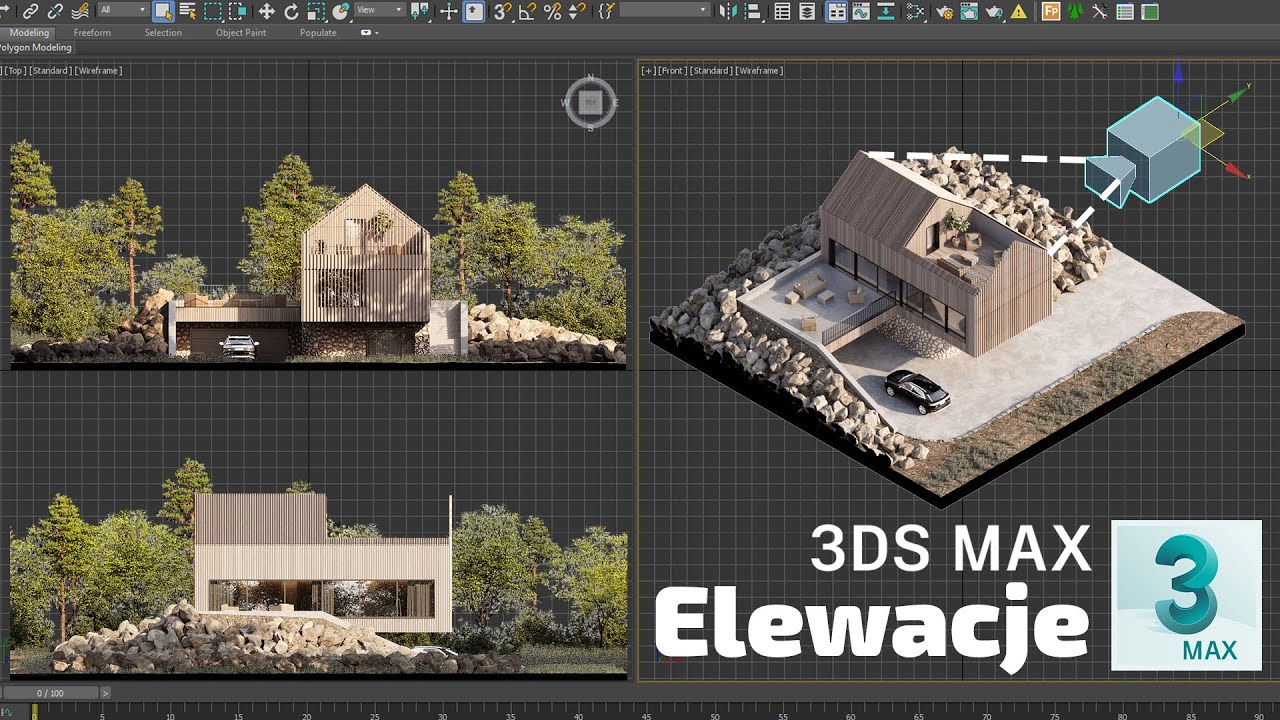Open the Populate ribbon tab
1280x720 pixels.
point(317,33)
